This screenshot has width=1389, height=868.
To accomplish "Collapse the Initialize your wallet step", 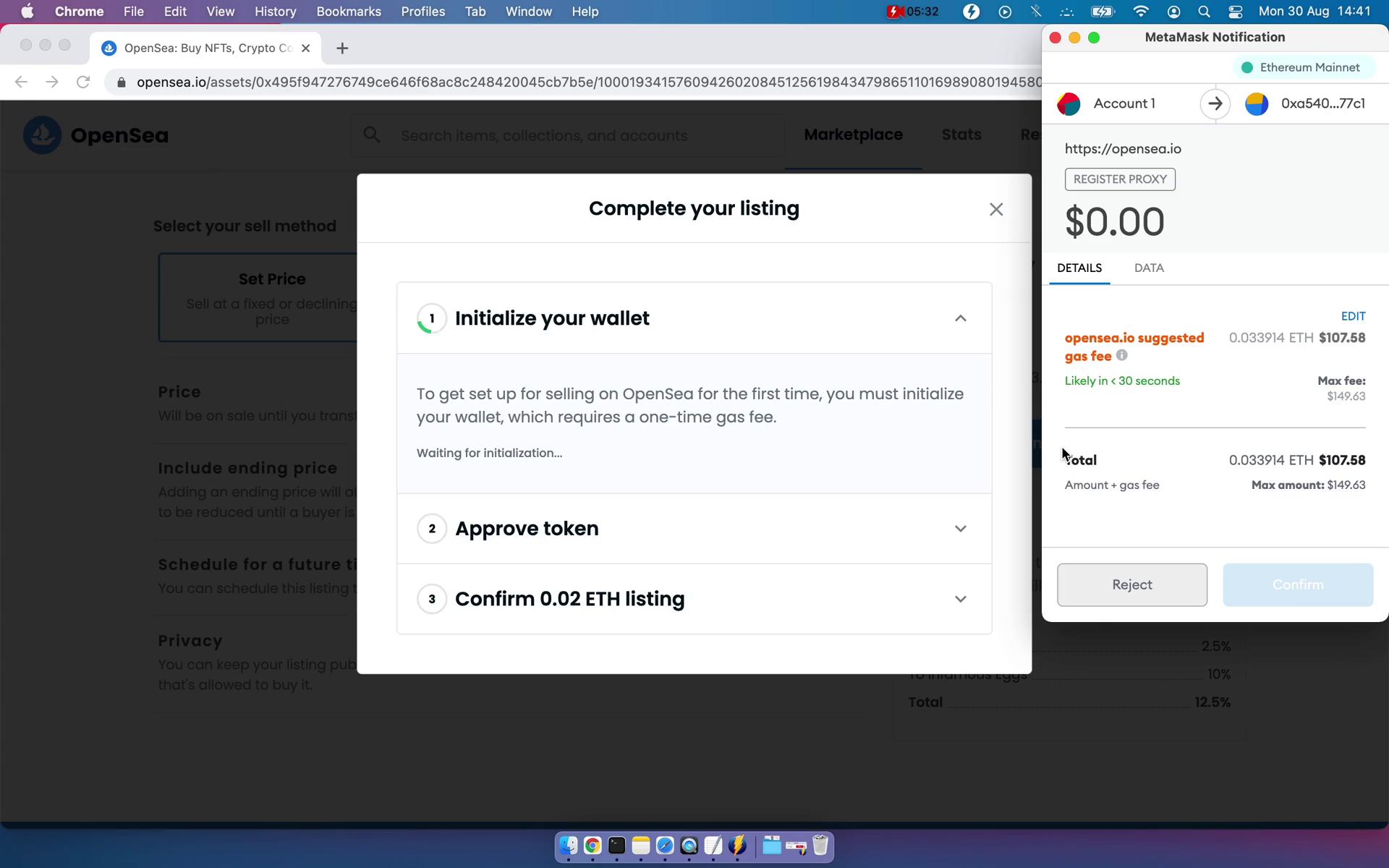I will tap(960, 317).
